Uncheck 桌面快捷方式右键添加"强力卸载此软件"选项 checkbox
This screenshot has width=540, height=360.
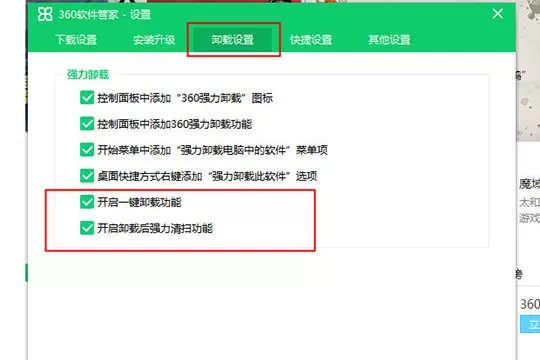click(87, 176)
